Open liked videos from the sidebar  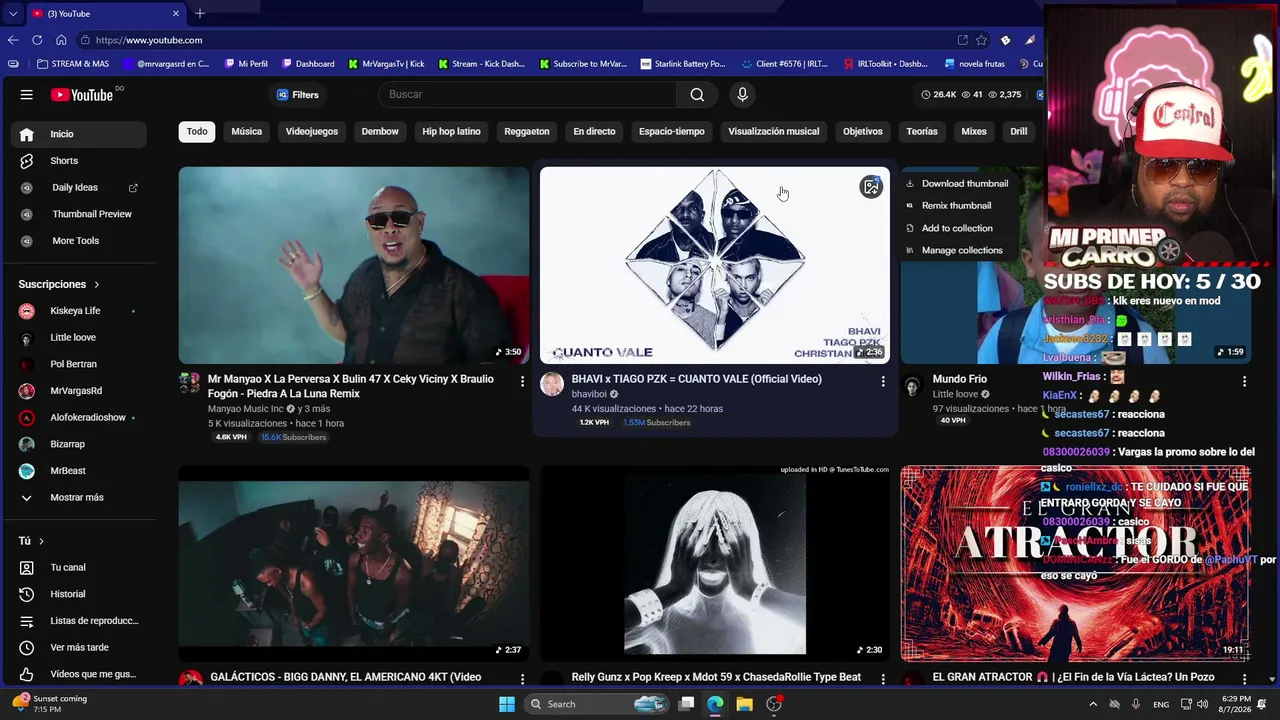79,674
